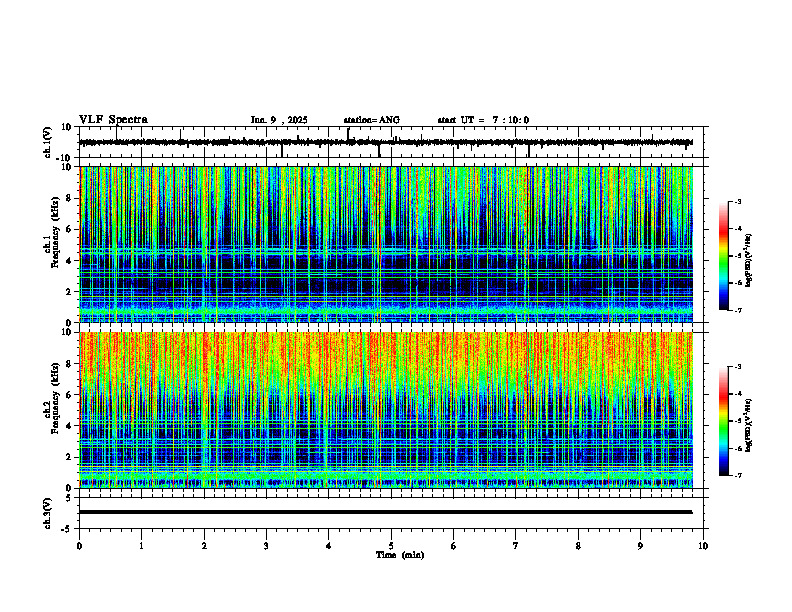Click the ch.1 spectrogram color scale bar
The width and height of the screenshot is (792, 612).
[724, 256]
